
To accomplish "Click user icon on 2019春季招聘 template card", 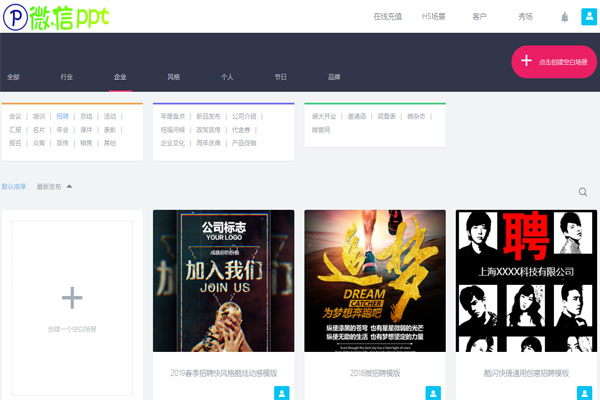I will click(x=282, y=393).
